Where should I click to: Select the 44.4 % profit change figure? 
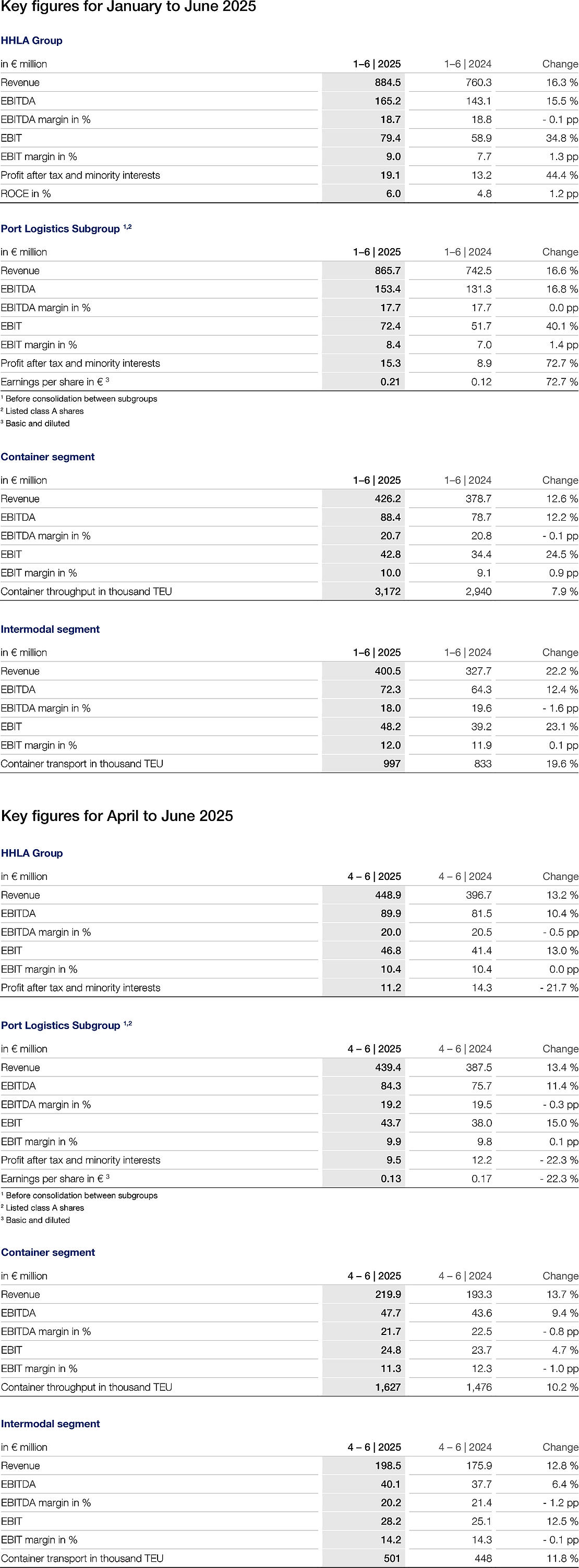point(561,175)
